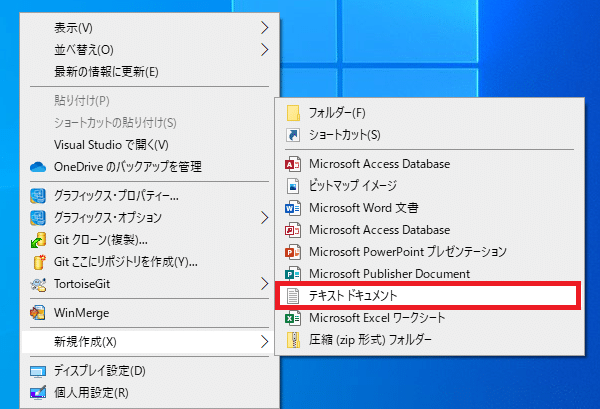The width and height of the screenshot is (600, 409).
Task: Create new フォルダー(F)
Action: coord(430,113)
